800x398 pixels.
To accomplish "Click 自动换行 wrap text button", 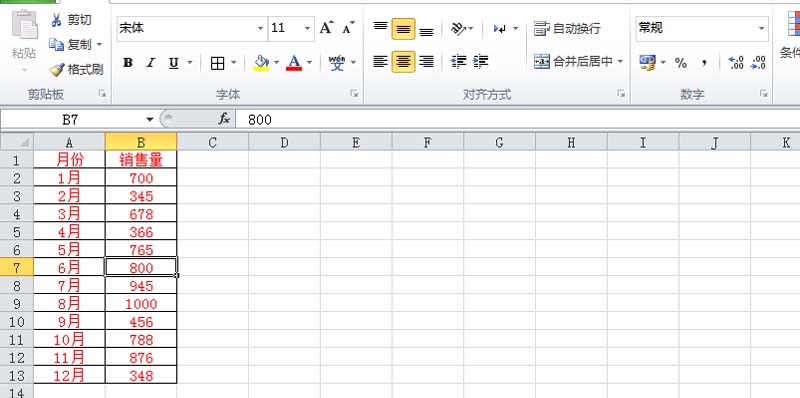I will (567, 29).
